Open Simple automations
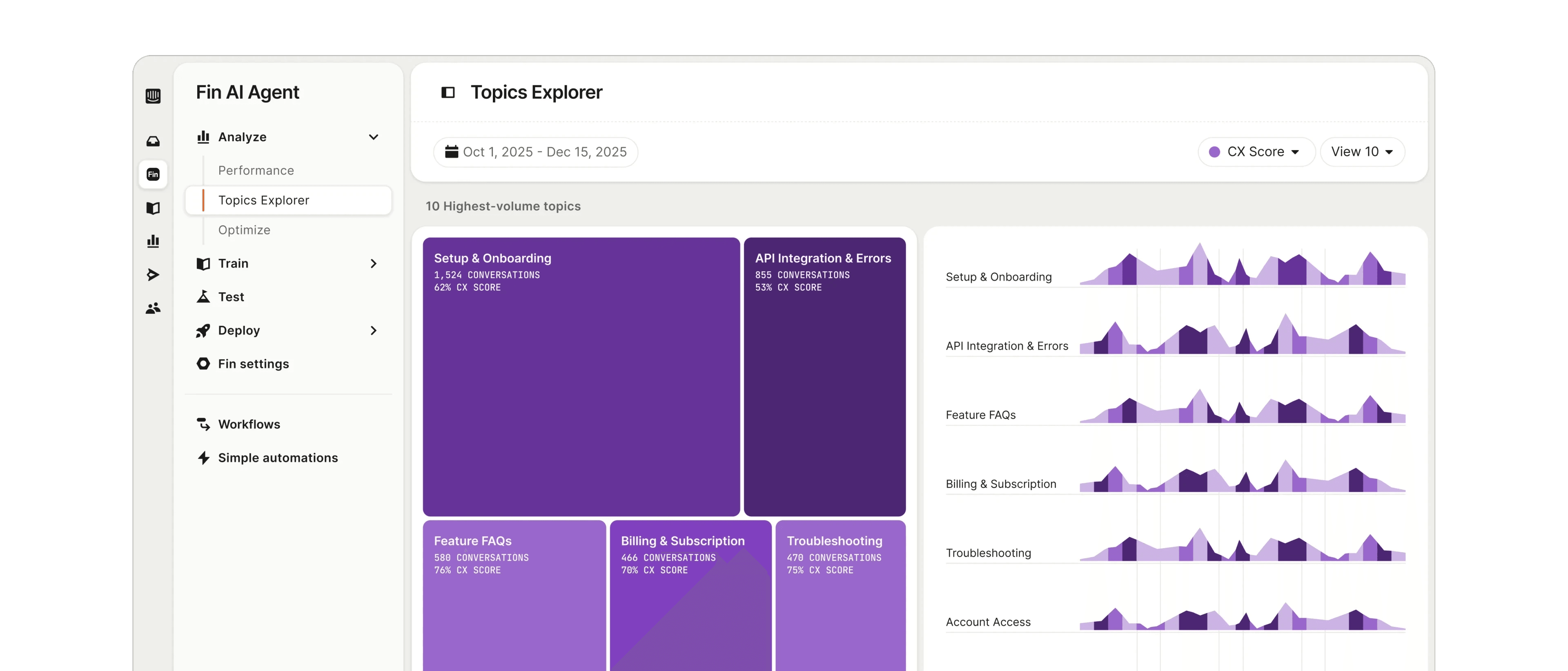The width and height of the screenshot is (1568, 671). (278, 458)
